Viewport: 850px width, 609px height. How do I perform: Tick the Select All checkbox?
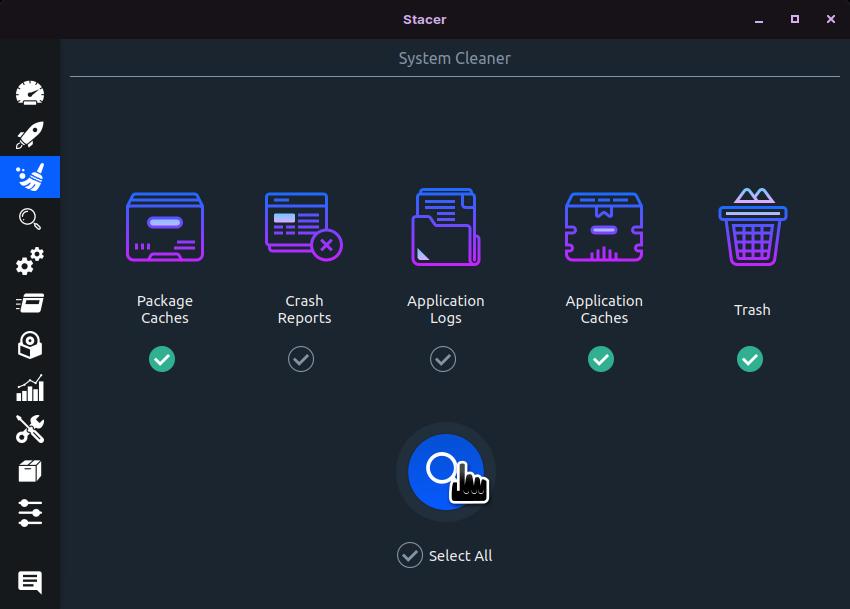410,555
